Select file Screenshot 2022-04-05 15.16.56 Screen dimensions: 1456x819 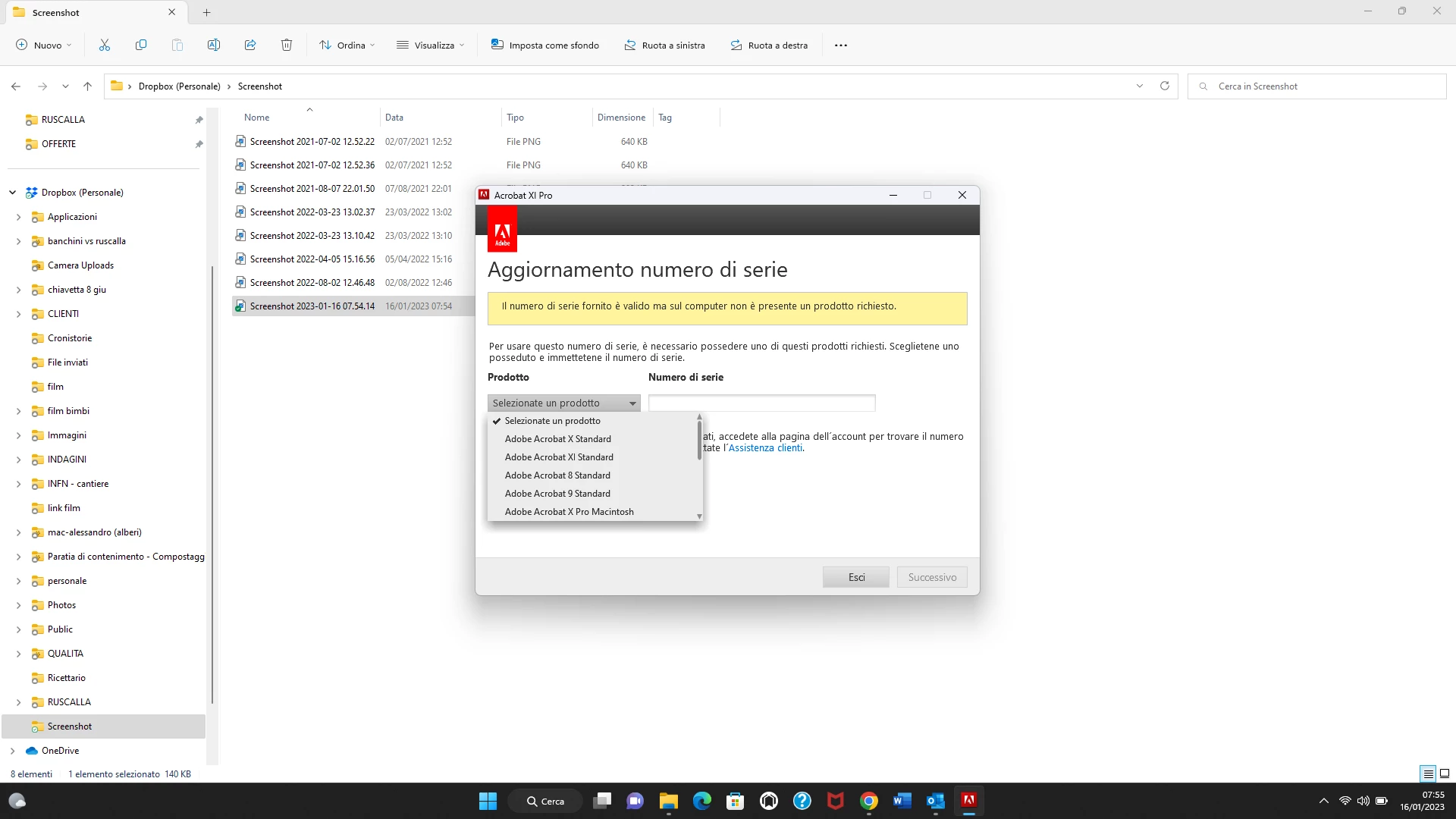(x=312, y=259)
